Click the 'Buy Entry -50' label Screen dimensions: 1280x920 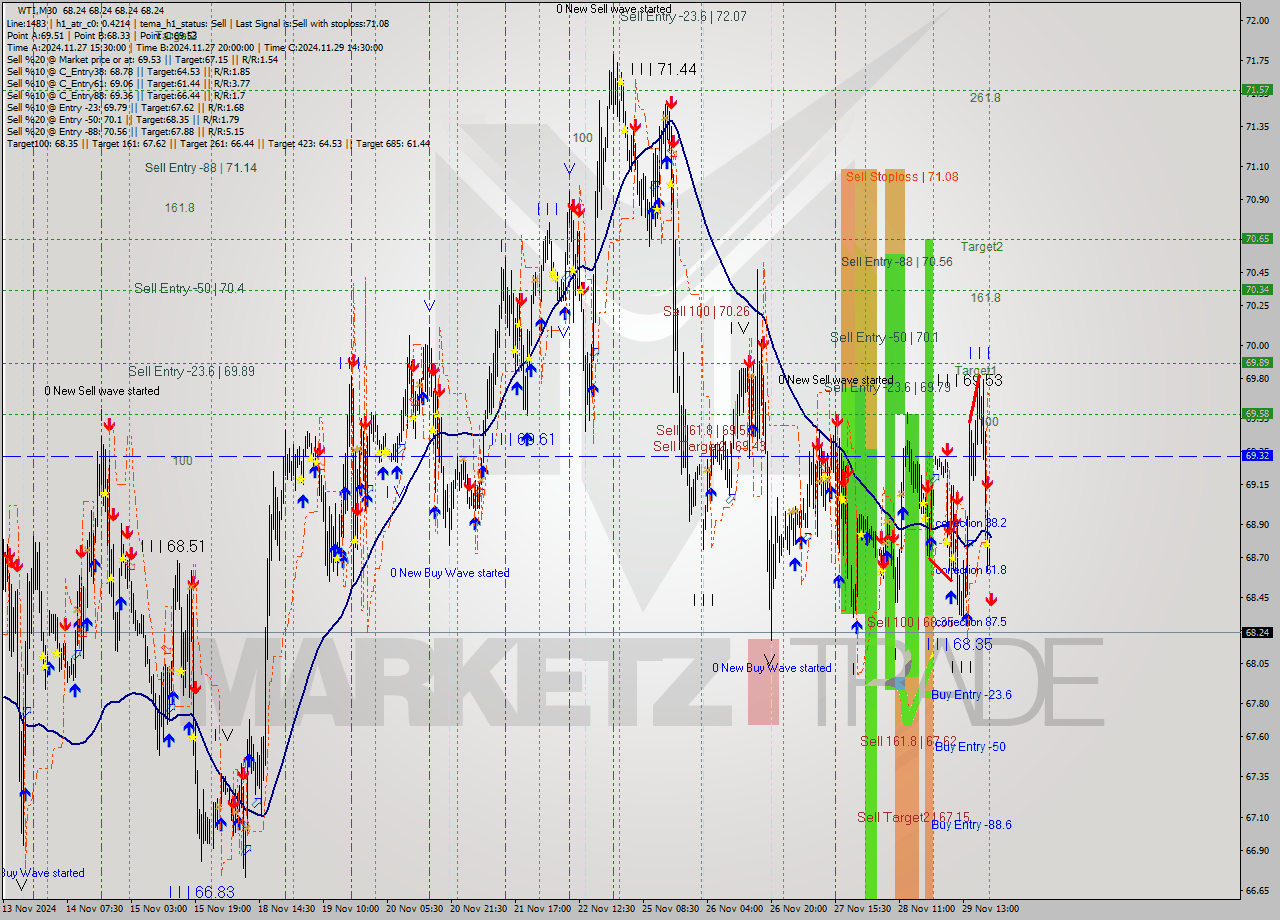pyautogui.click(x=970, y=747)
